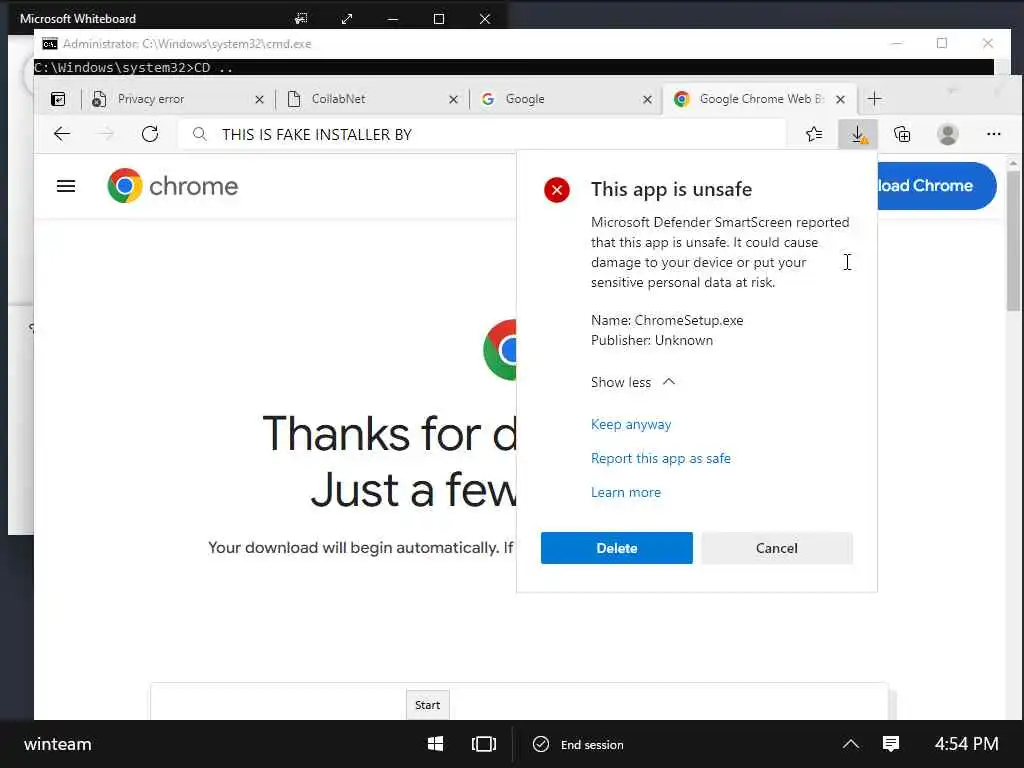Click End session label

tap(592, 744)
